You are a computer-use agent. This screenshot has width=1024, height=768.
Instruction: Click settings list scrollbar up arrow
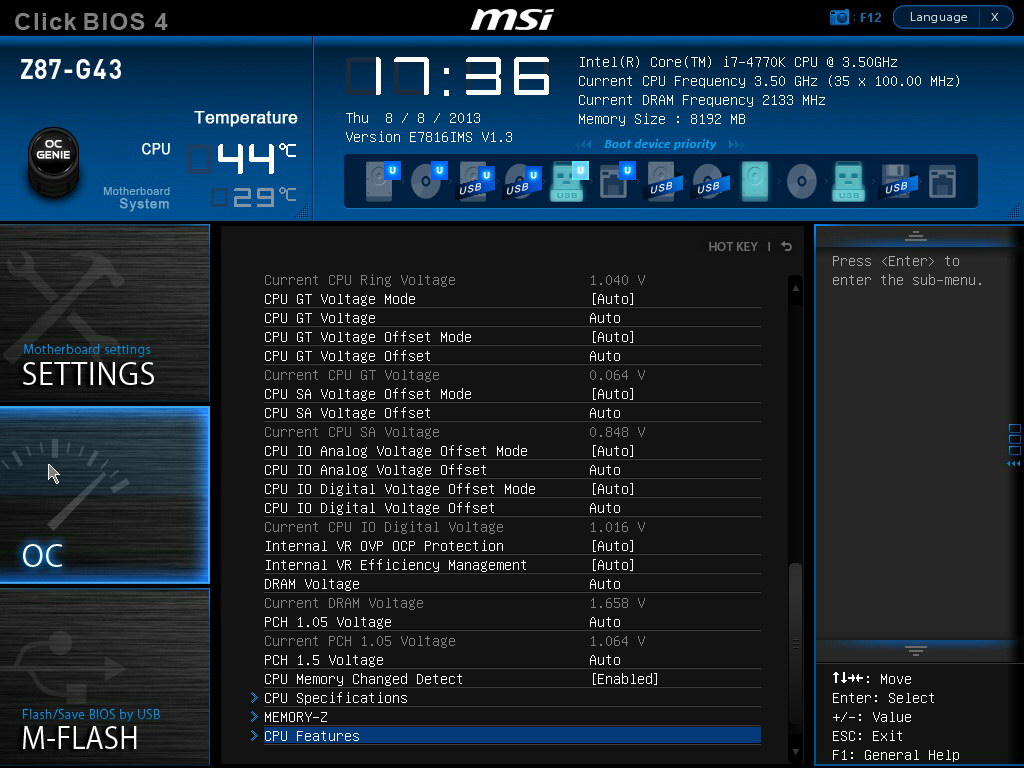[795, 287]
